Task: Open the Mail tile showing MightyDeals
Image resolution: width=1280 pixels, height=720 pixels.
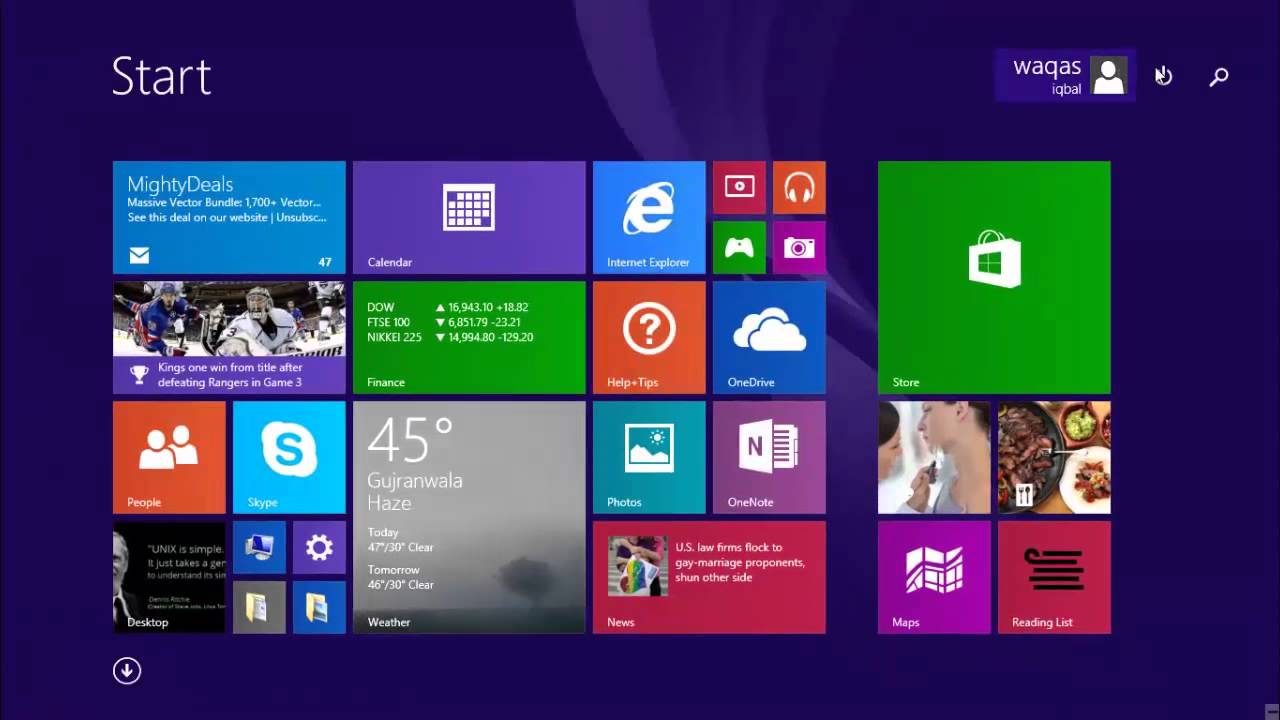Action: click(229, 217)
